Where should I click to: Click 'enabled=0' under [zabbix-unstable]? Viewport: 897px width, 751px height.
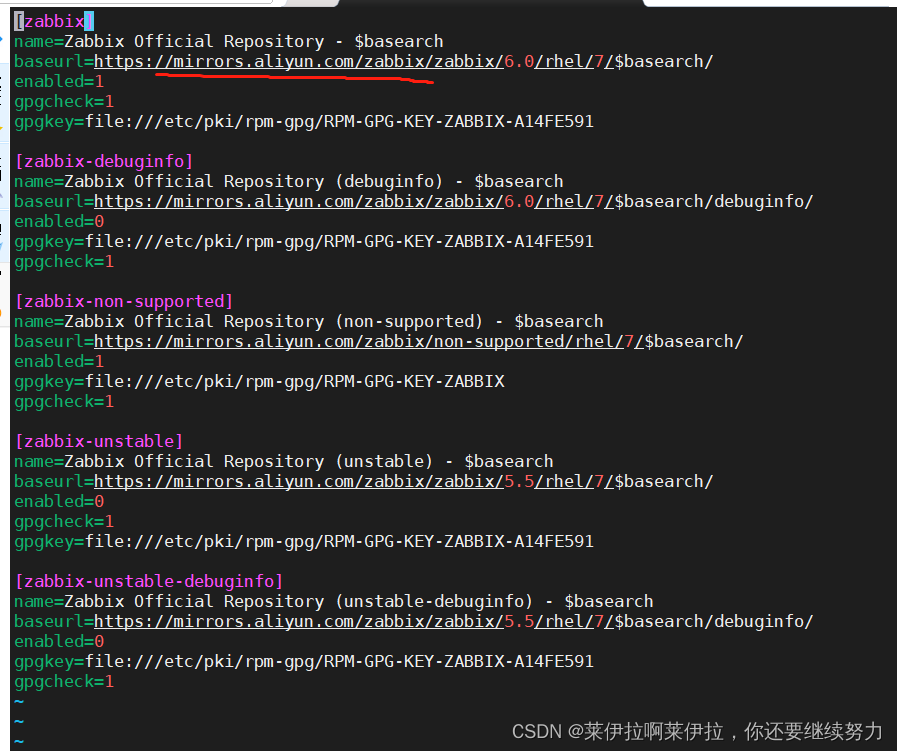coord(59,502)
